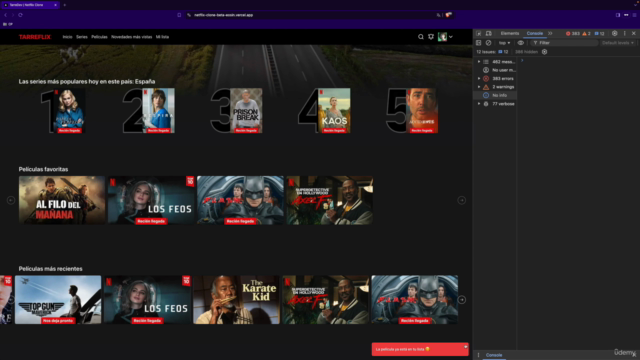
Task: Open Axel F in Películas más recientes
Action: click(x=326, y=300)
